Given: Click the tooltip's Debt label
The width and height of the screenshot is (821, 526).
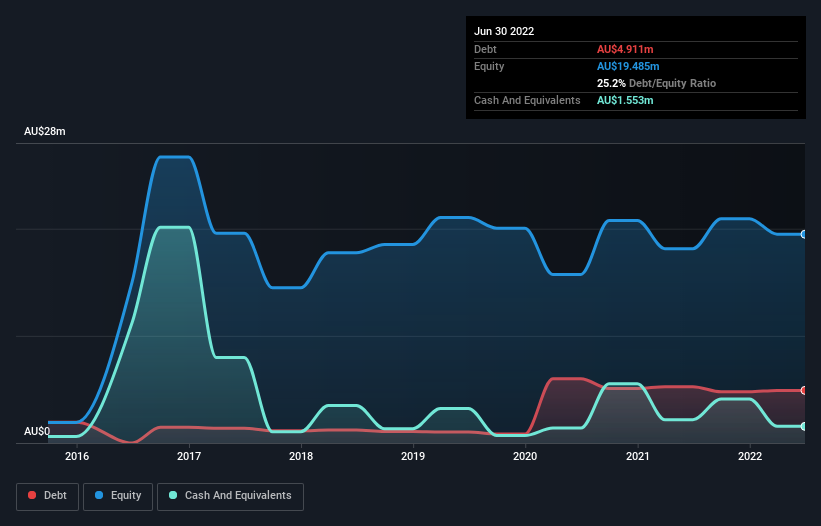Looking at the screenshot, I should point(485,49).
